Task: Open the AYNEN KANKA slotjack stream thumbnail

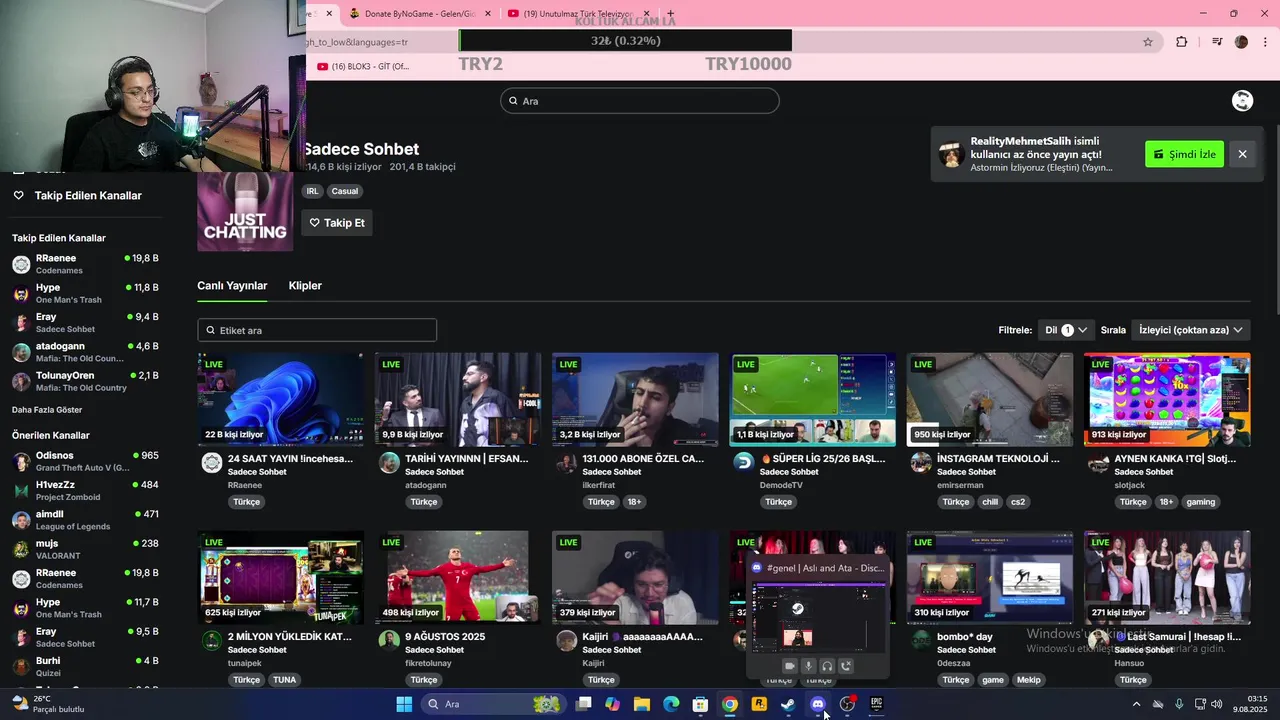Action: 1167,399
